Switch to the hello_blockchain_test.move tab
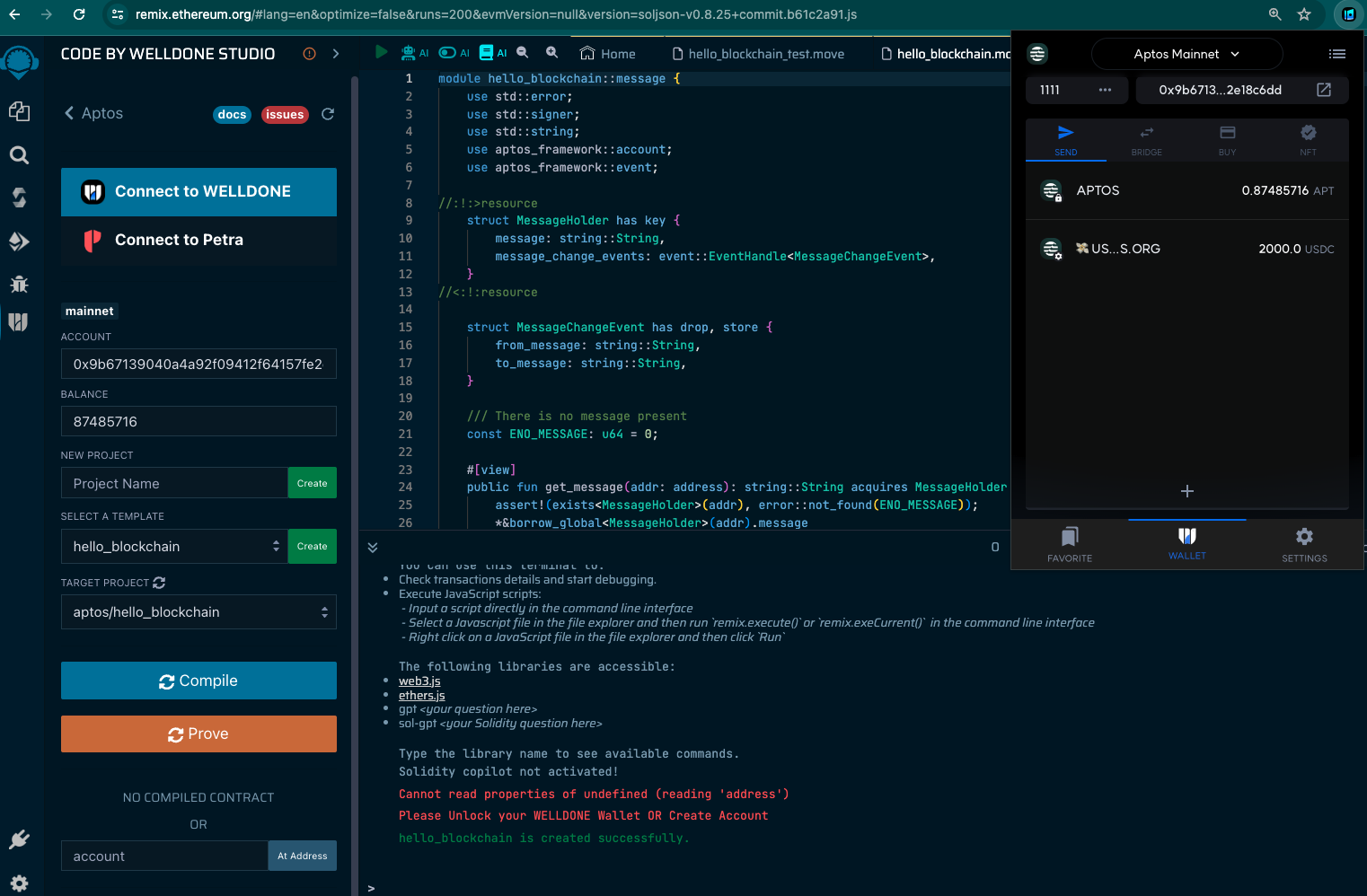Image resolution: width=1367 pixels, height=896 pixels. 765,54
